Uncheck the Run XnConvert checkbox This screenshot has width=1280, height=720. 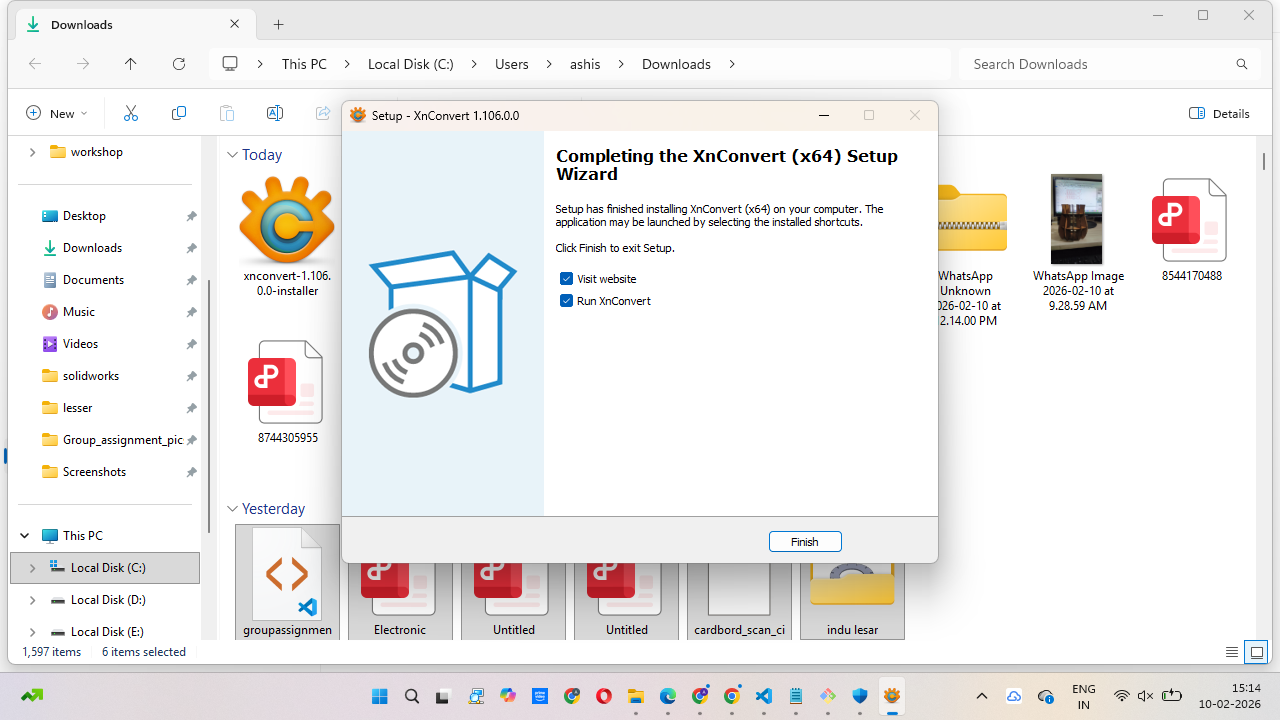click(567, 301)
